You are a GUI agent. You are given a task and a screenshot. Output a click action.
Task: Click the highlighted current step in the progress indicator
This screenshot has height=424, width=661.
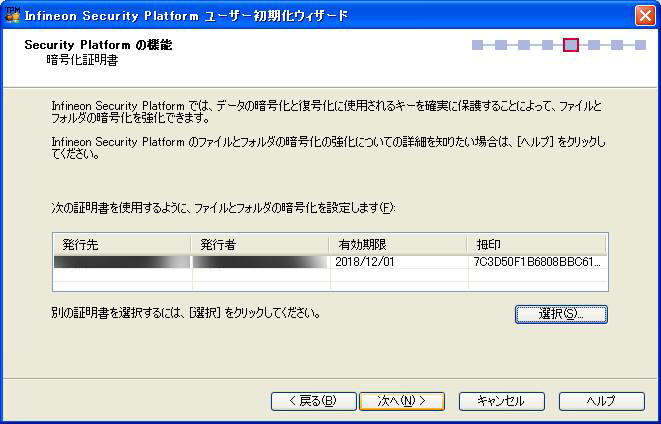point(570,45)
